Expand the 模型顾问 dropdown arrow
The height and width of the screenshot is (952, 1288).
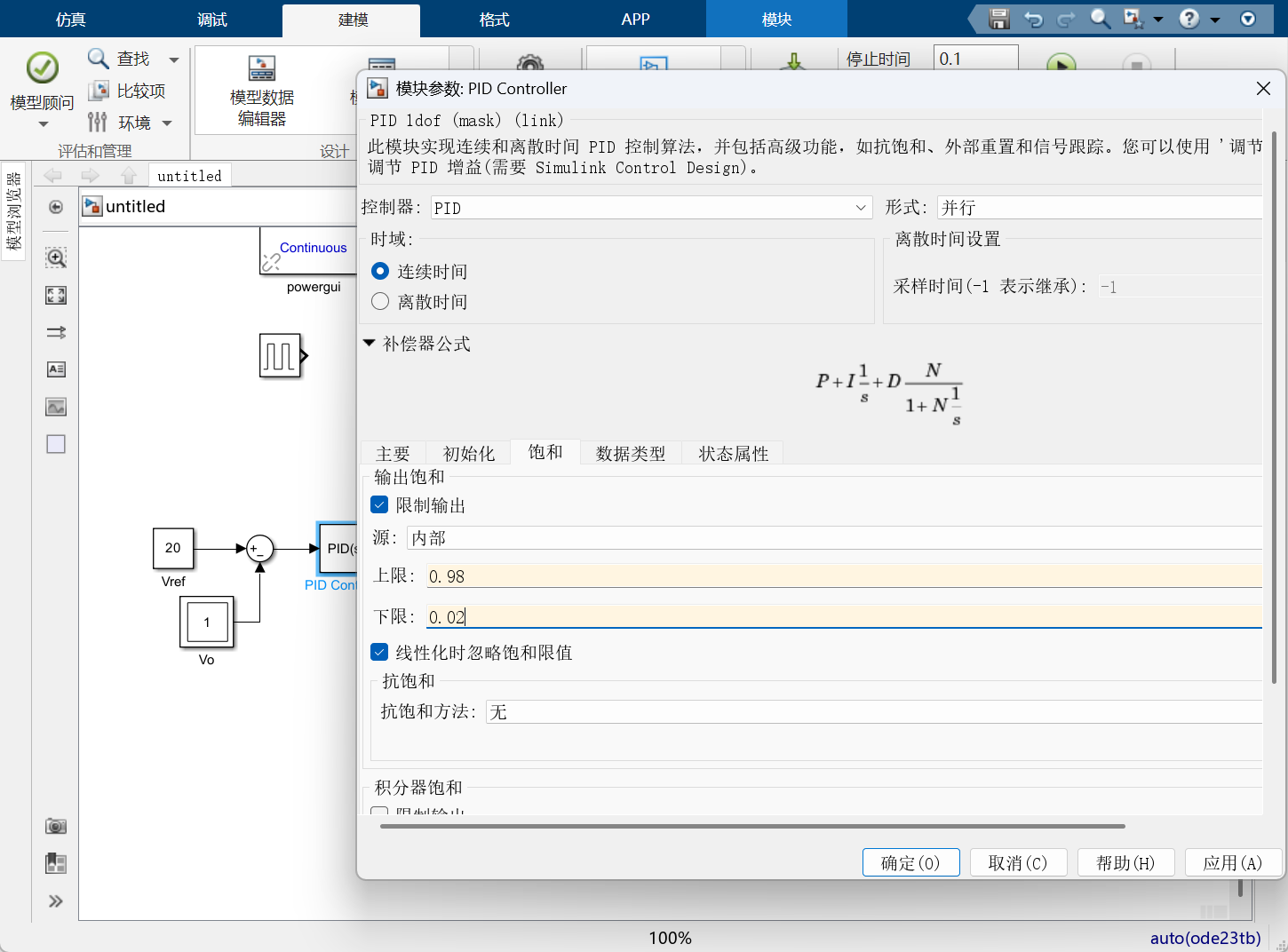43,124
